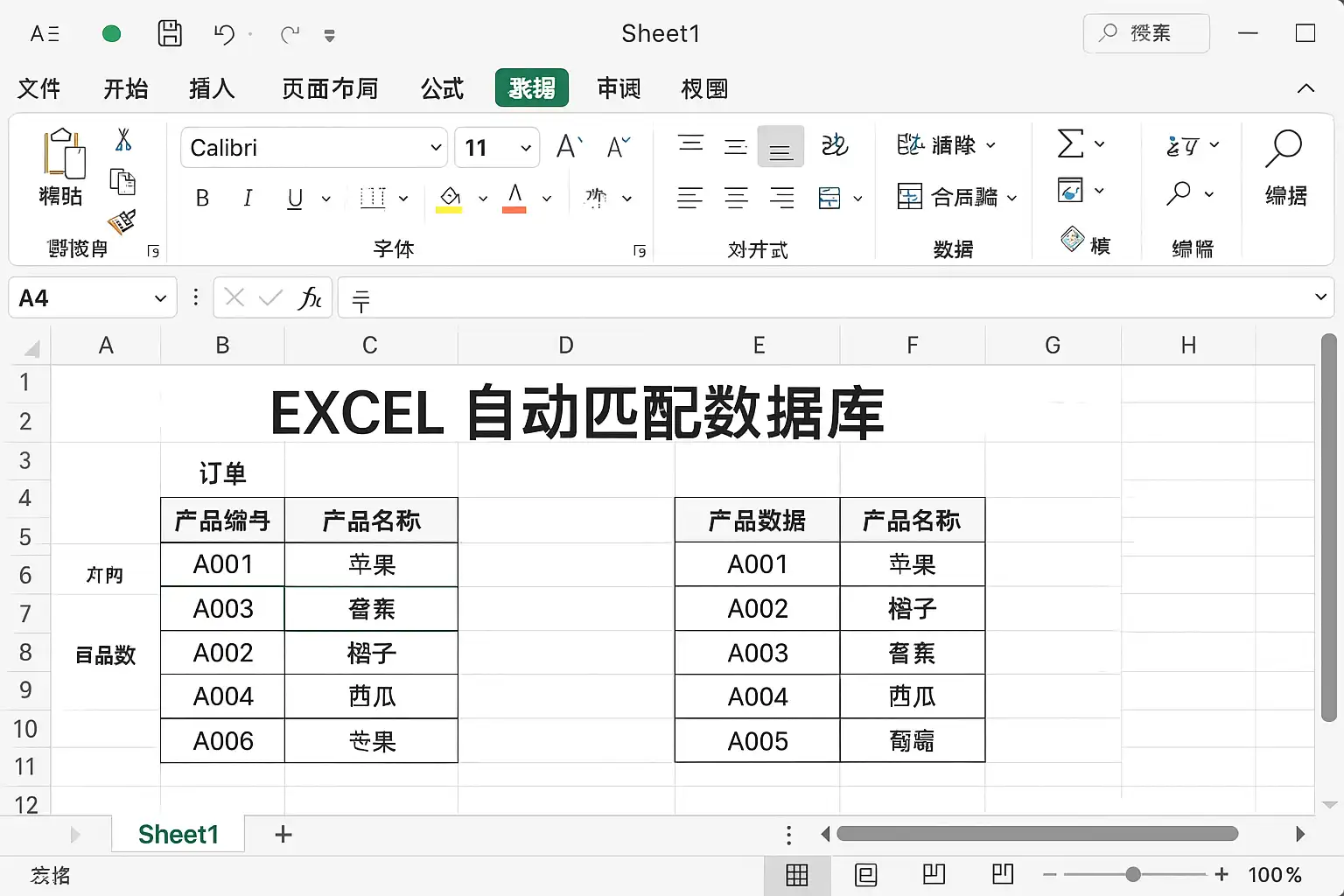
Task: Open the 公式 ribbon tab
Action: point(442,88)
